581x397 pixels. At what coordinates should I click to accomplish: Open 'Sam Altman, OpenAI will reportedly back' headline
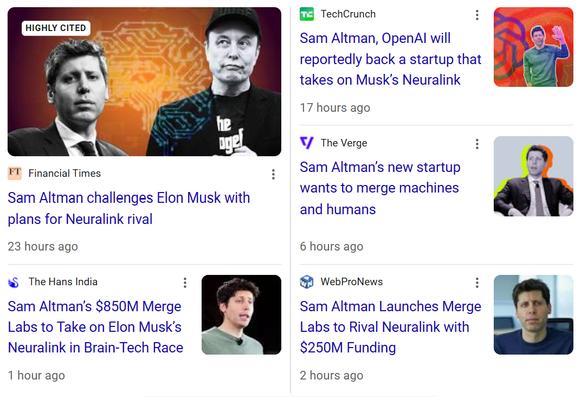click(x=390, y=59)
